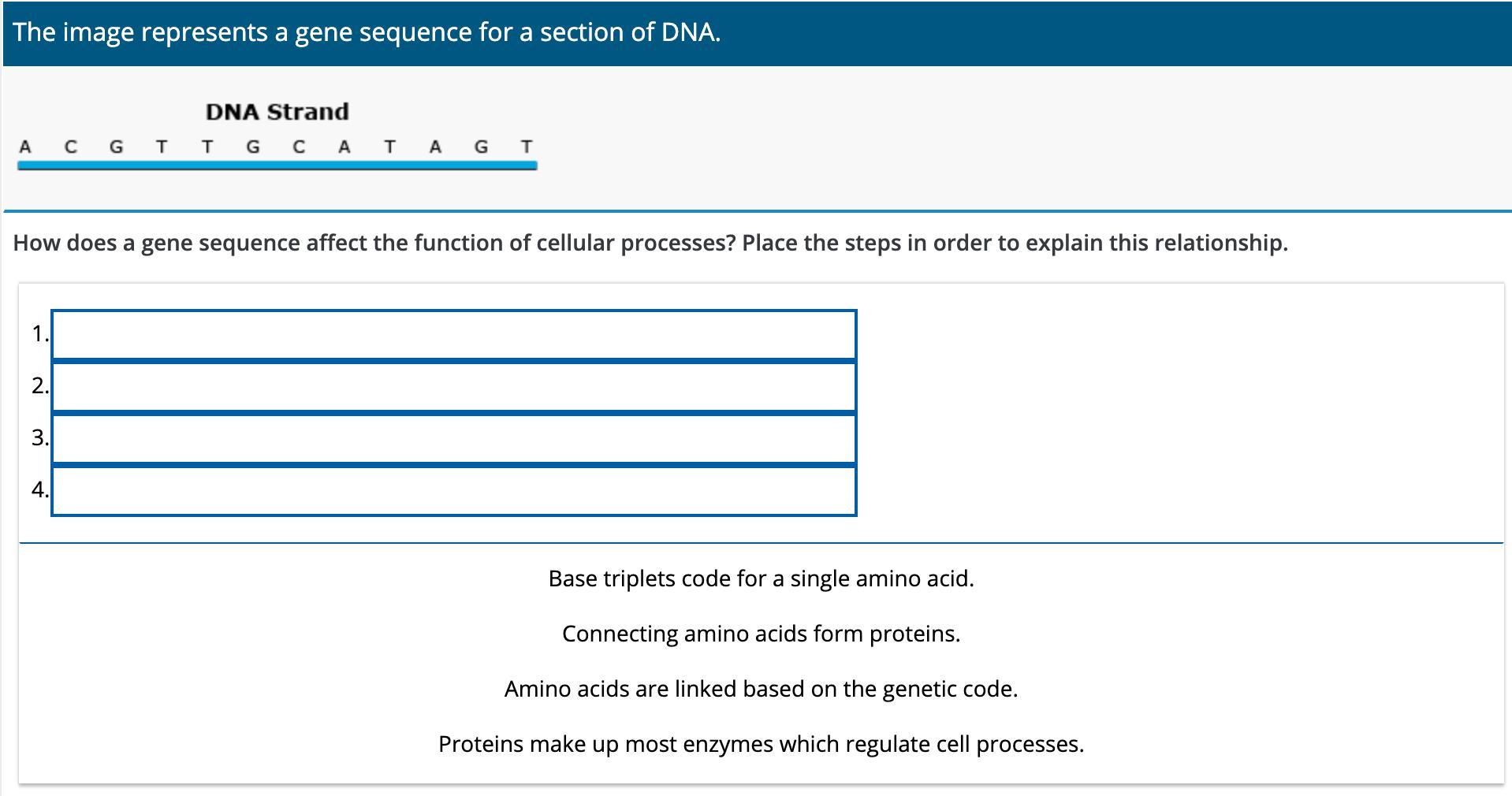
Task: Pick 'Amino acids are linked based on genetic code'
Action: (x=762, y=689)
